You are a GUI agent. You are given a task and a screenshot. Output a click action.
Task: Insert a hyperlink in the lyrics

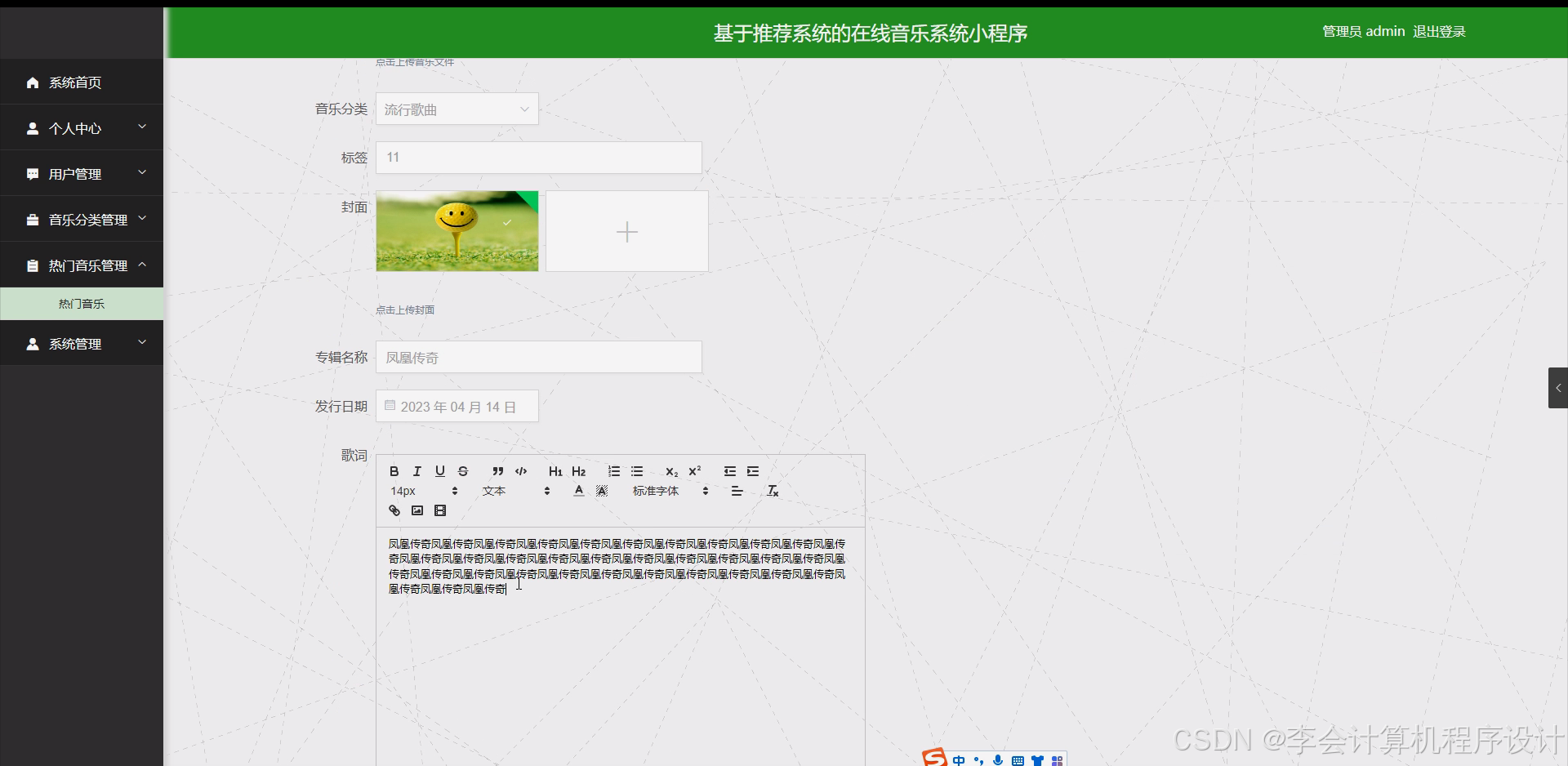(x=394, y=510)
